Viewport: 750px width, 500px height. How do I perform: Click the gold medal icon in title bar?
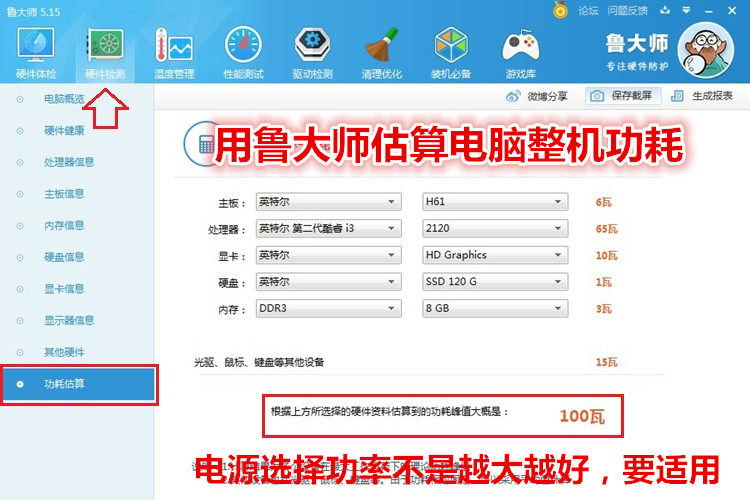pos(560,10)
